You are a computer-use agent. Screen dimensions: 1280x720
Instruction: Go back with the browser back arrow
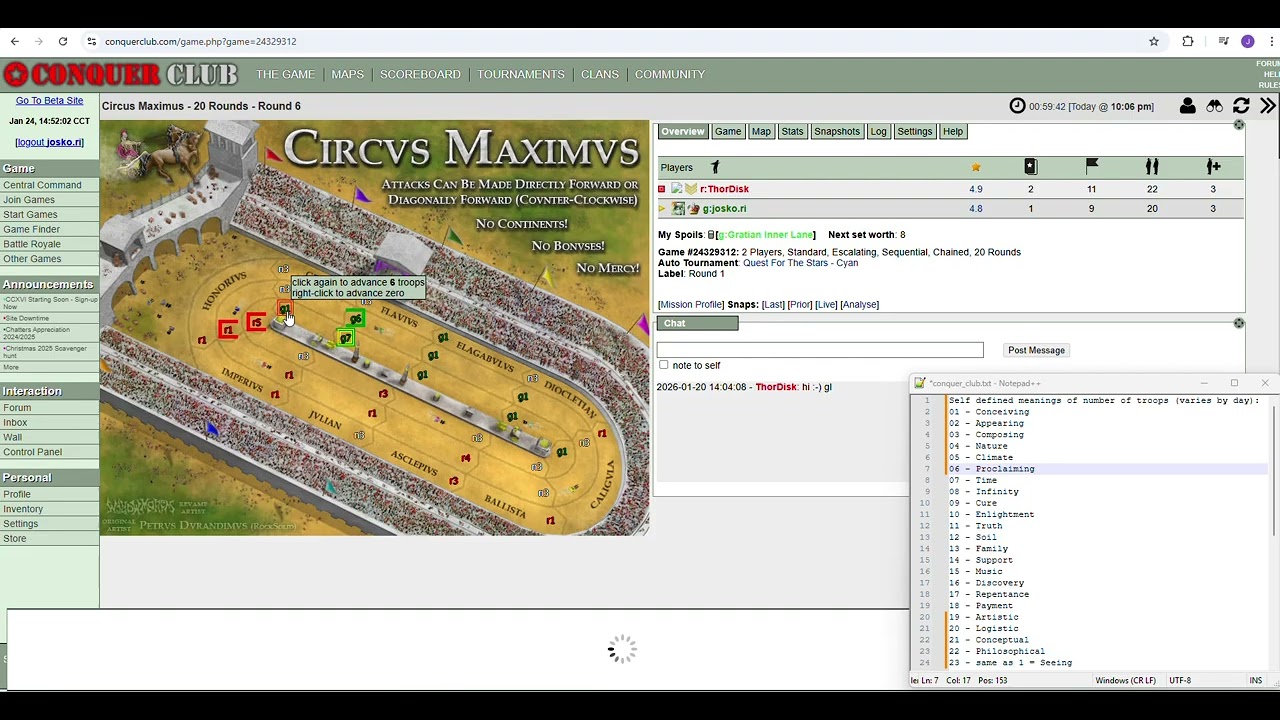coord(15,41)
